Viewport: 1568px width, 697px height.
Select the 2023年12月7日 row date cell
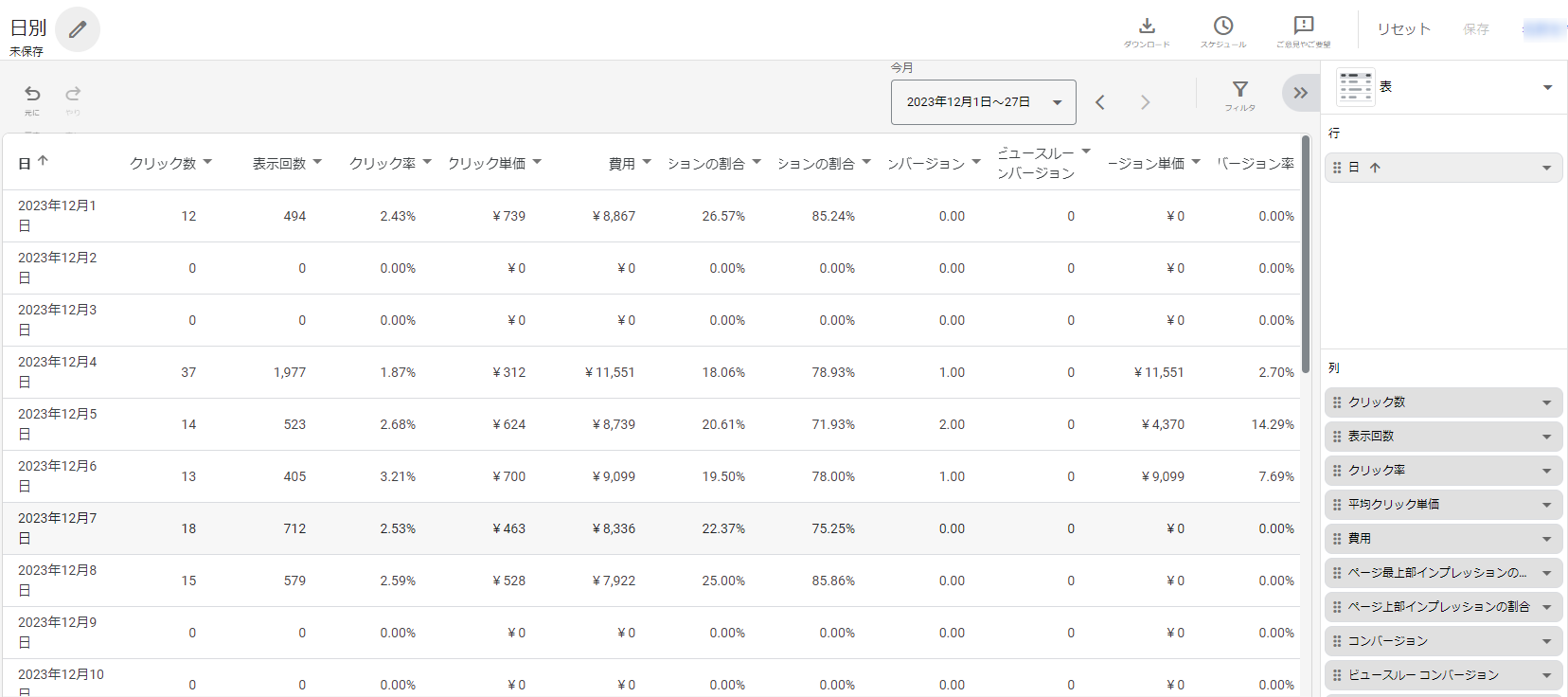(57, 528)
